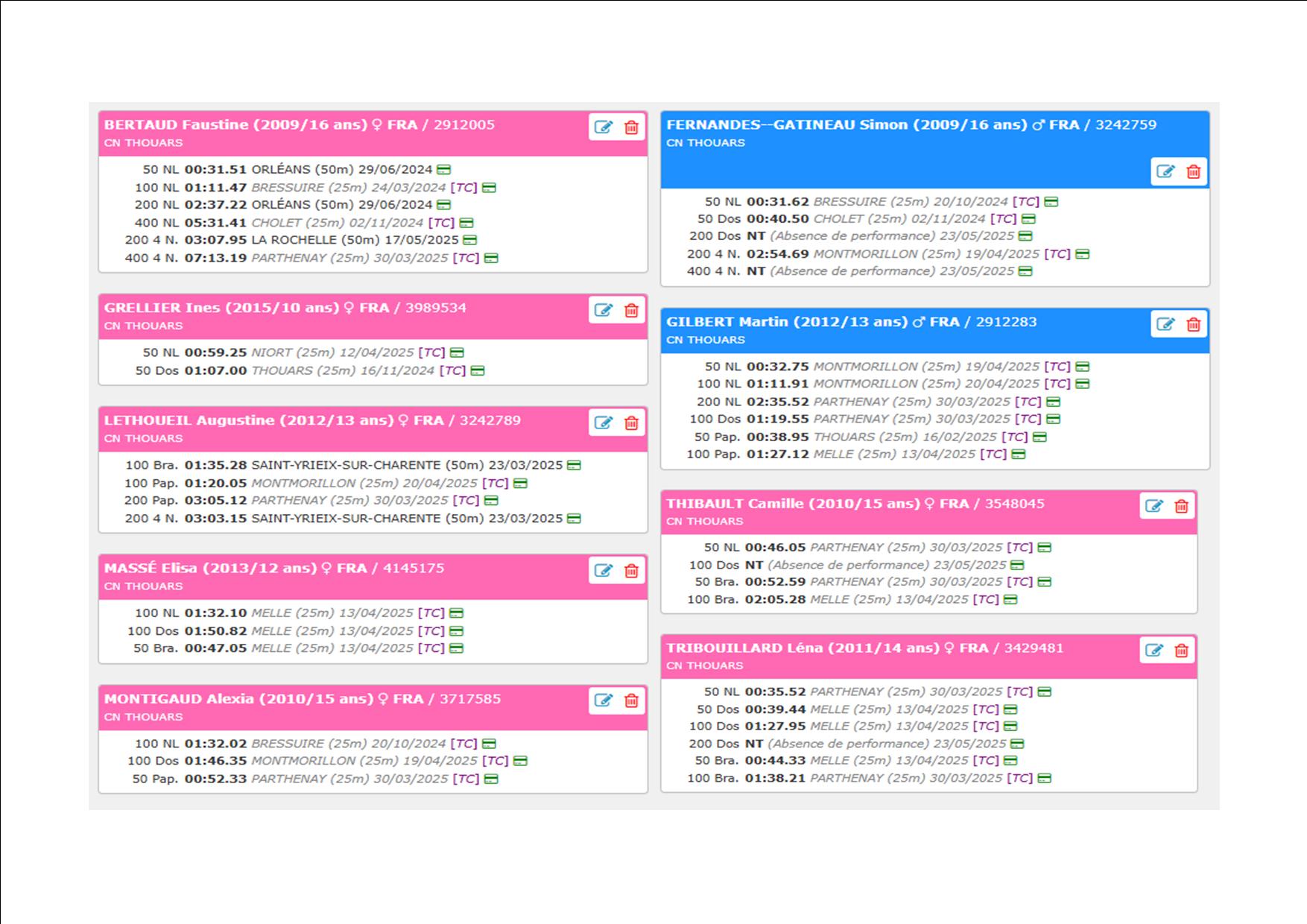Image resolution: width=1307 pixels, height=924 pixels.
Task: Click Tribouillard 200 Dos NT absence row
Action: point(856,744)
